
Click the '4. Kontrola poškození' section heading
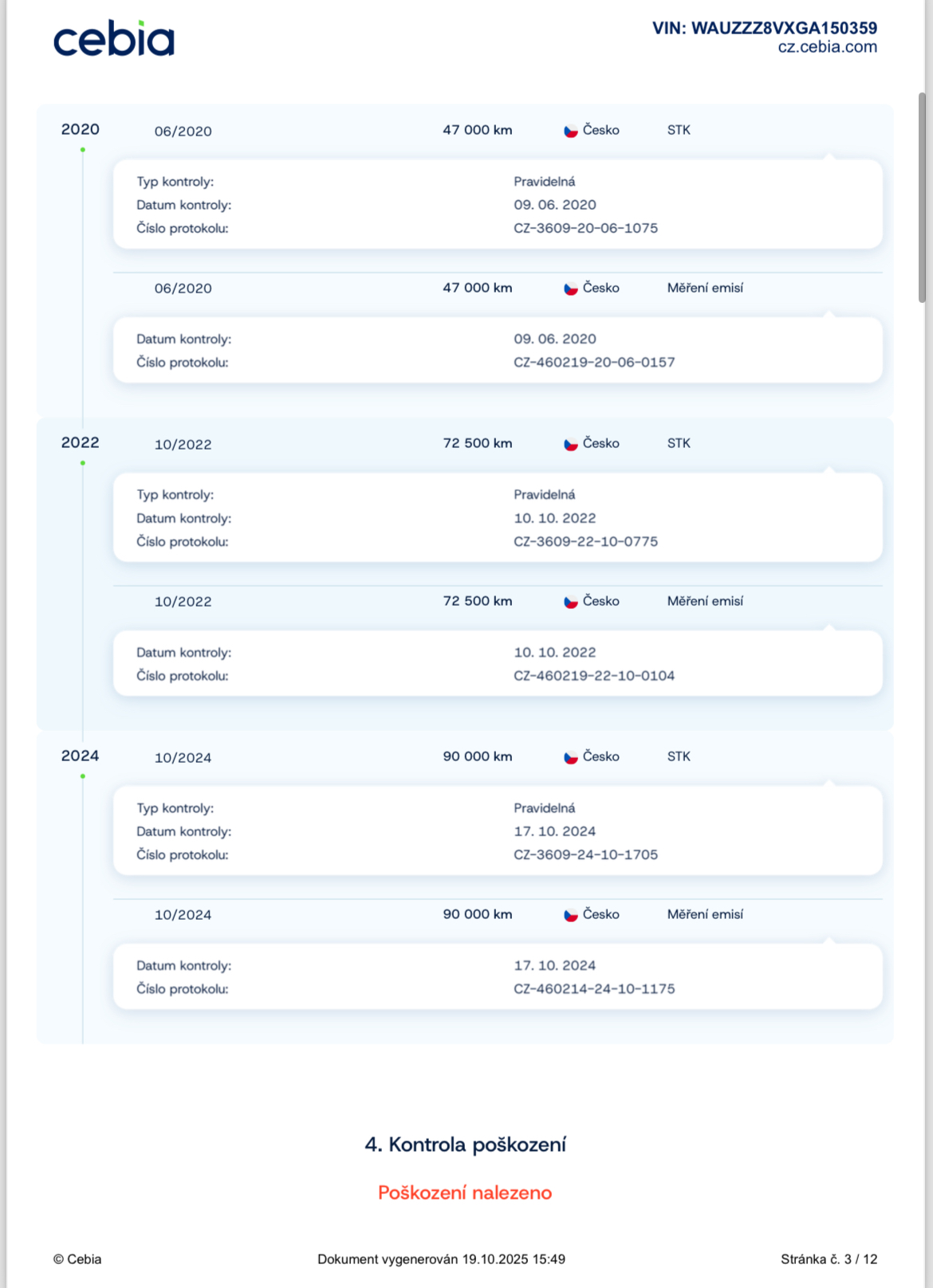465,1145
